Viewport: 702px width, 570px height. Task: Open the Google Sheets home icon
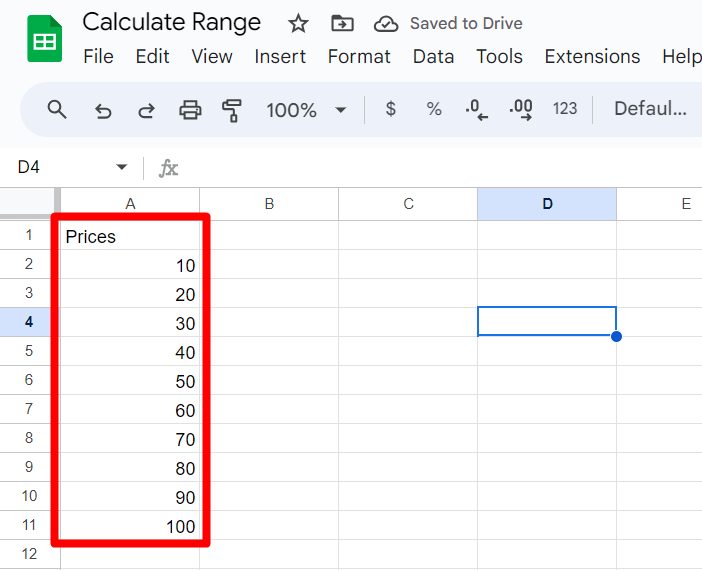coord(44,39)
